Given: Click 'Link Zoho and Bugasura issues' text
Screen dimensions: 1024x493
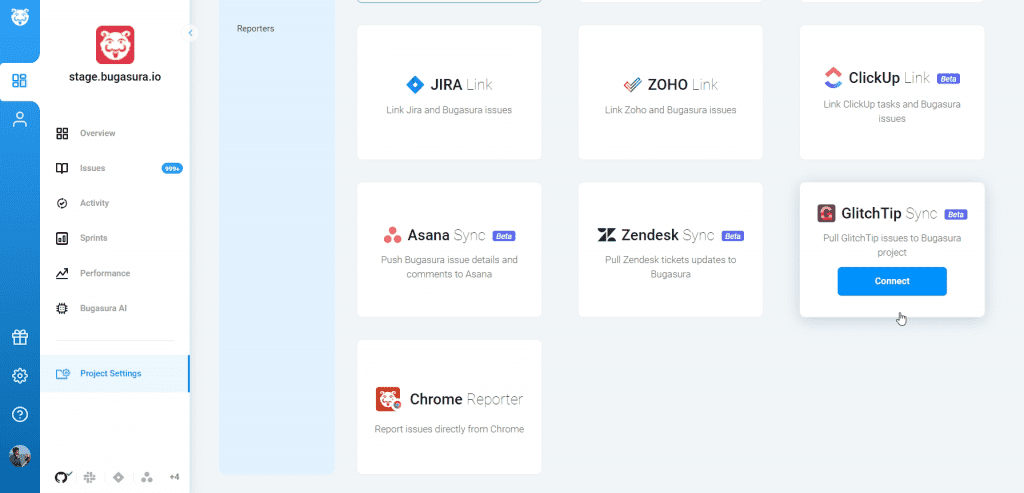Looking at the screenshot, I should pos(671,110).
